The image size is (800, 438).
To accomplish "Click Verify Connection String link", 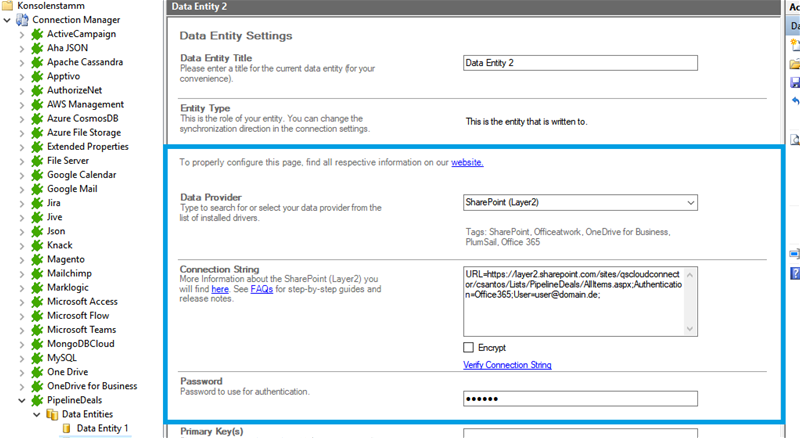I will 507,365.
